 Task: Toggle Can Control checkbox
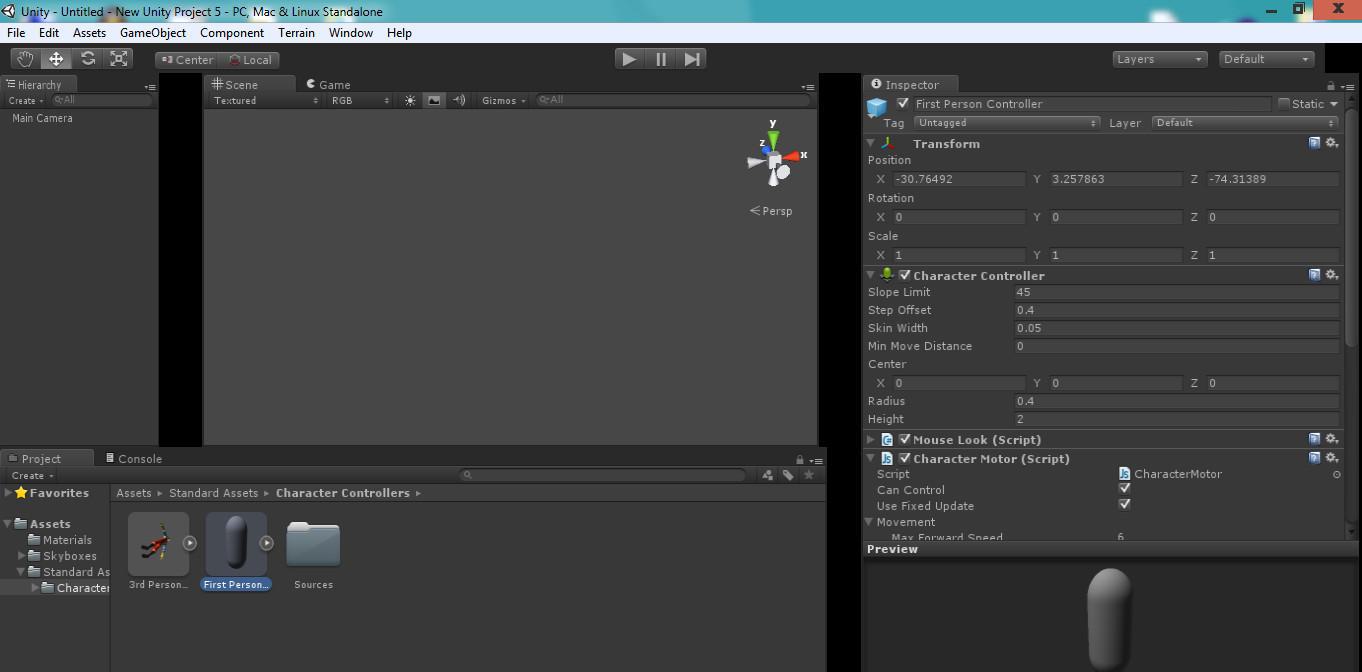coord(1124,489)
